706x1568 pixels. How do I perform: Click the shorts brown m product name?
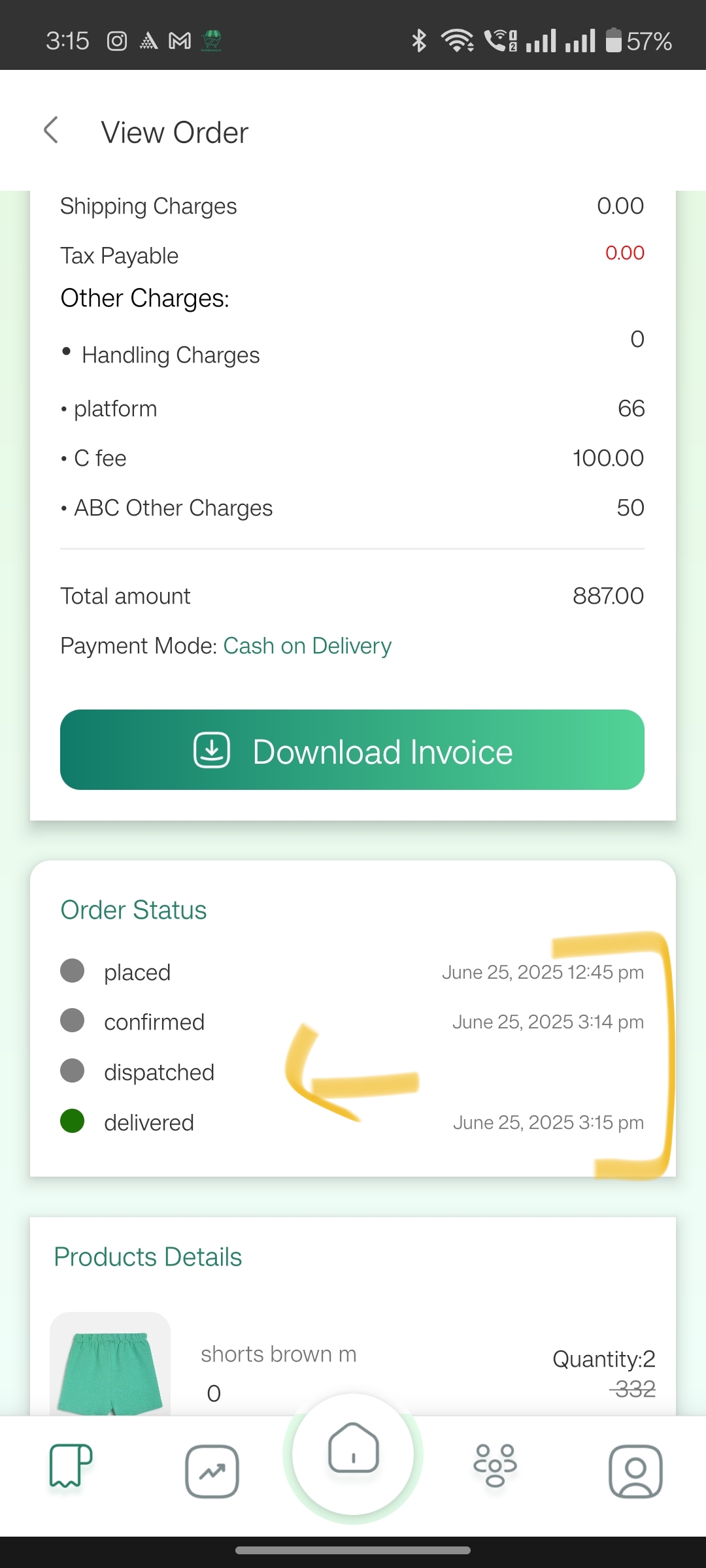click(x=278, y=1354)
